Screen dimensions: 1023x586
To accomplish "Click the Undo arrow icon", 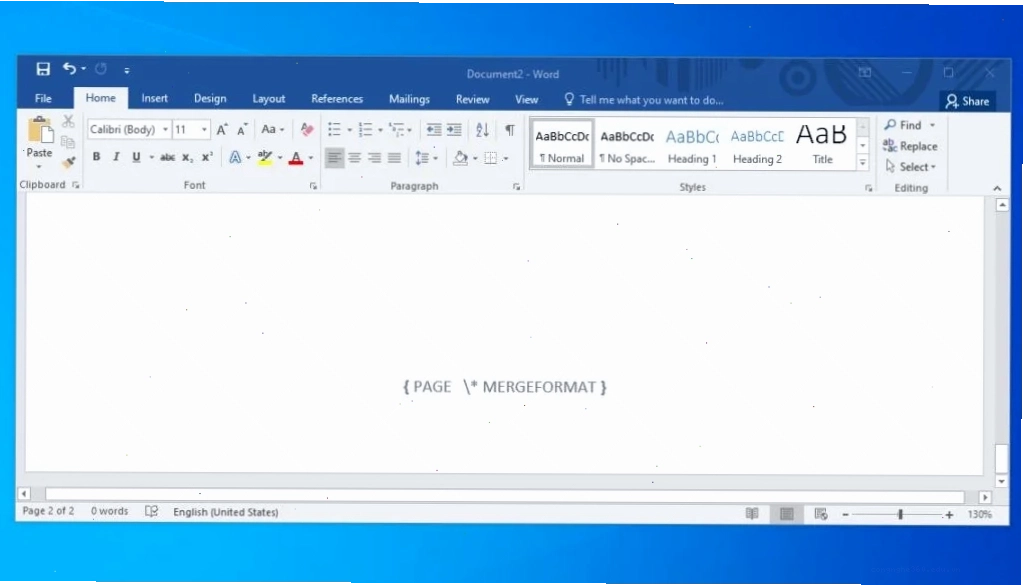I will [69, 69].
